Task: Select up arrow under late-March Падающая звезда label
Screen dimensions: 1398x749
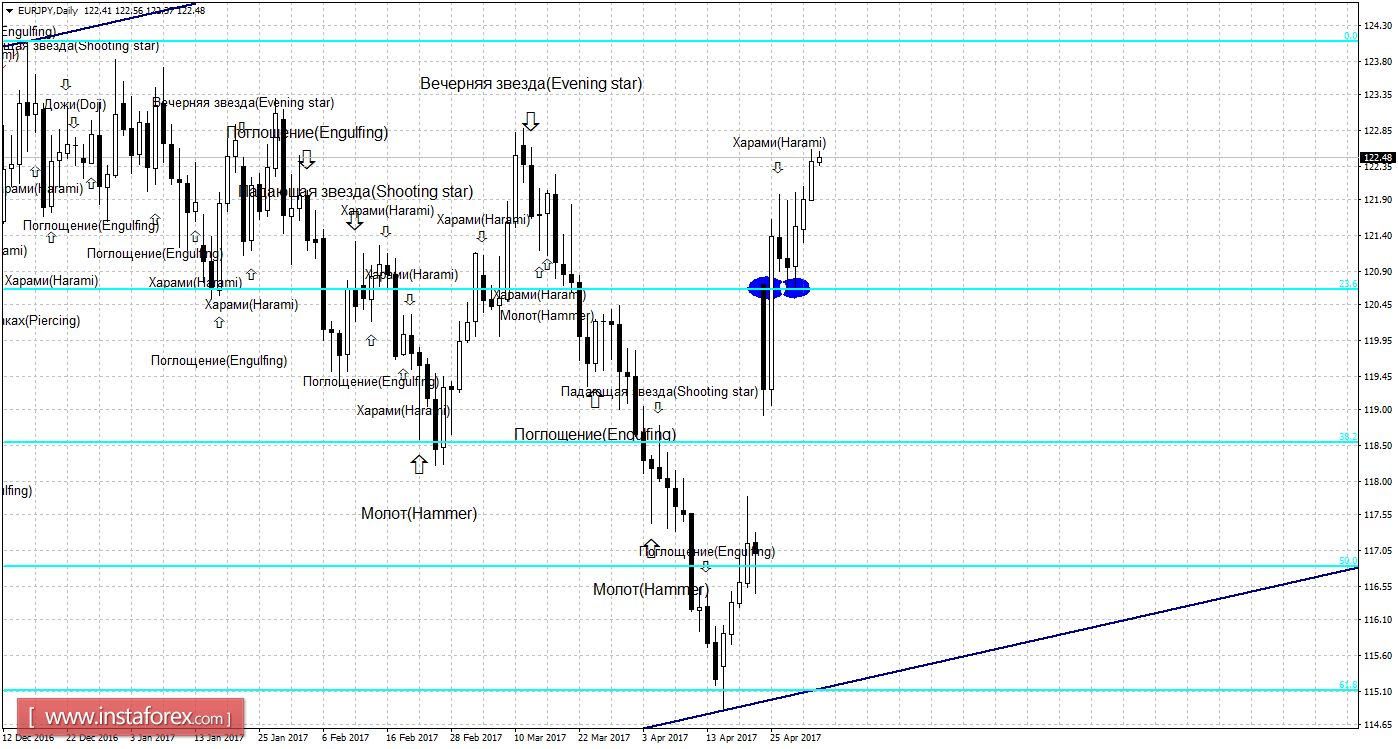Action: click(x=595, y=400)
